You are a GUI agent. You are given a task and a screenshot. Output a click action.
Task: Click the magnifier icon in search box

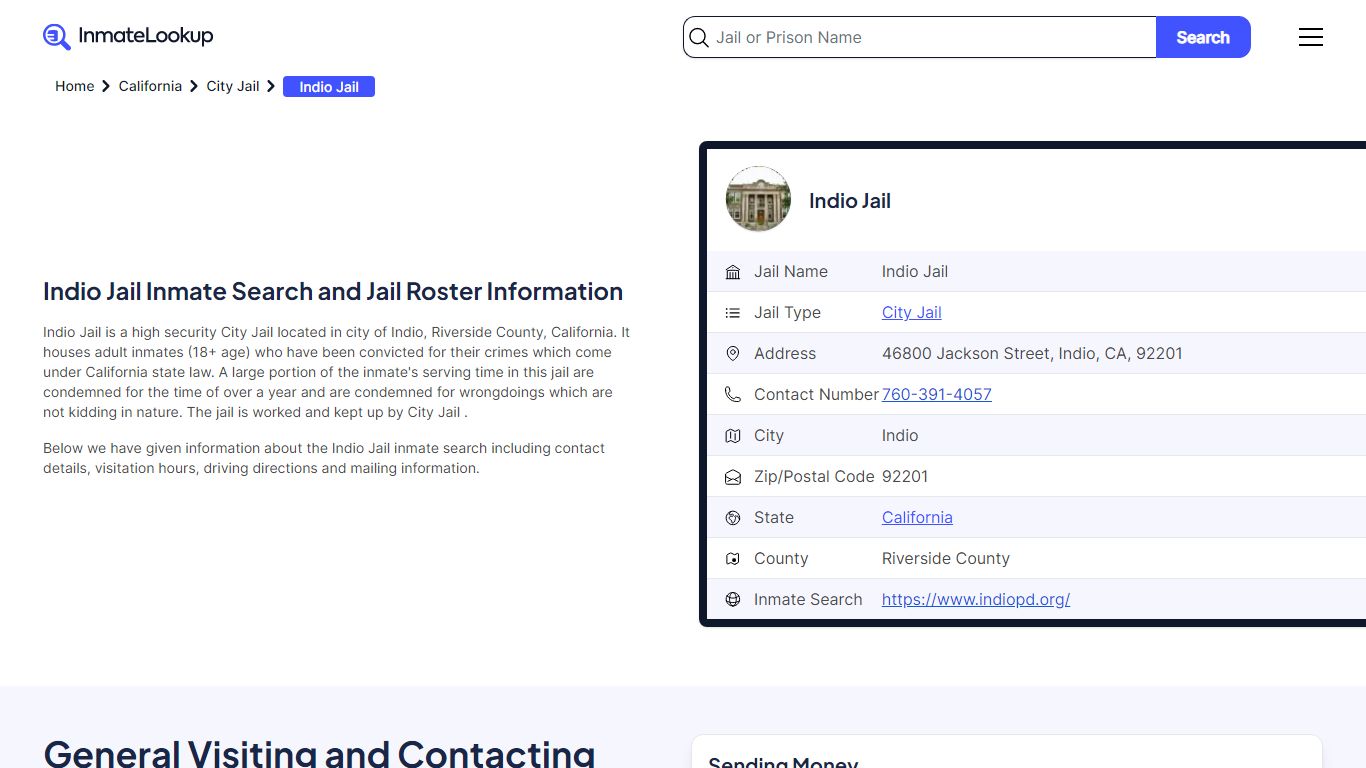(x=699, y=38)
